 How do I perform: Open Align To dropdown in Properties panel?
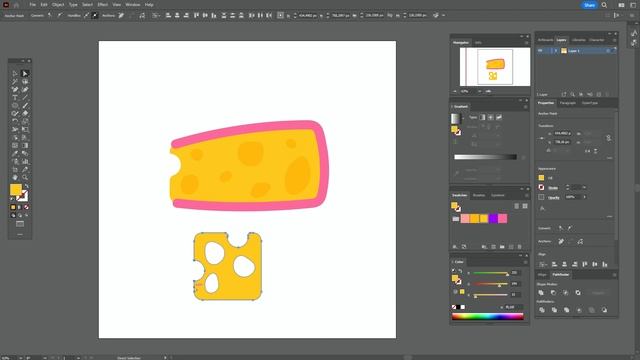click(543, 264)
